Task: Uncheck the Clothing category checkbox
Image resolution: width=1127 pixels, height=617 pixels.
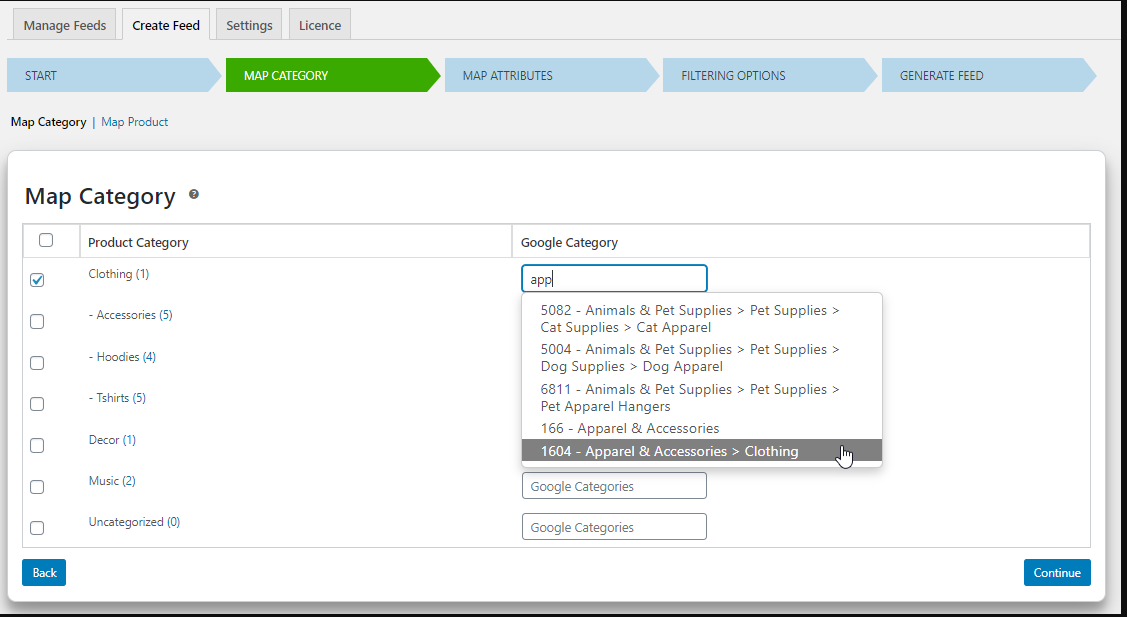Action: click(37, 281)
